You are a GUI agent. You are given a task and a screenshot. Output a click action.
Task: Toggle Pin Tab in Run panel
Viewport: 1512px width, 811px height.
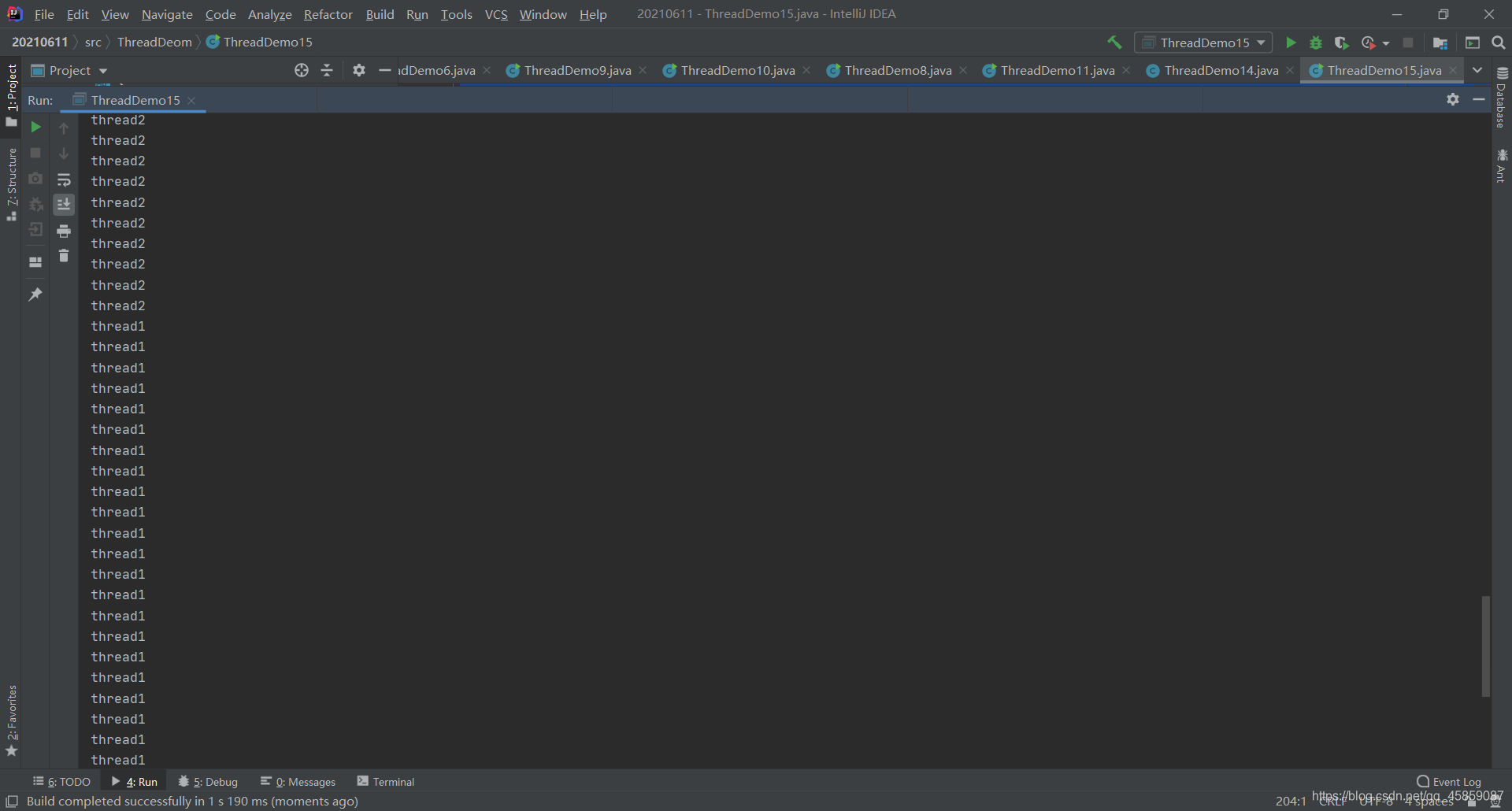coord(35,294)
